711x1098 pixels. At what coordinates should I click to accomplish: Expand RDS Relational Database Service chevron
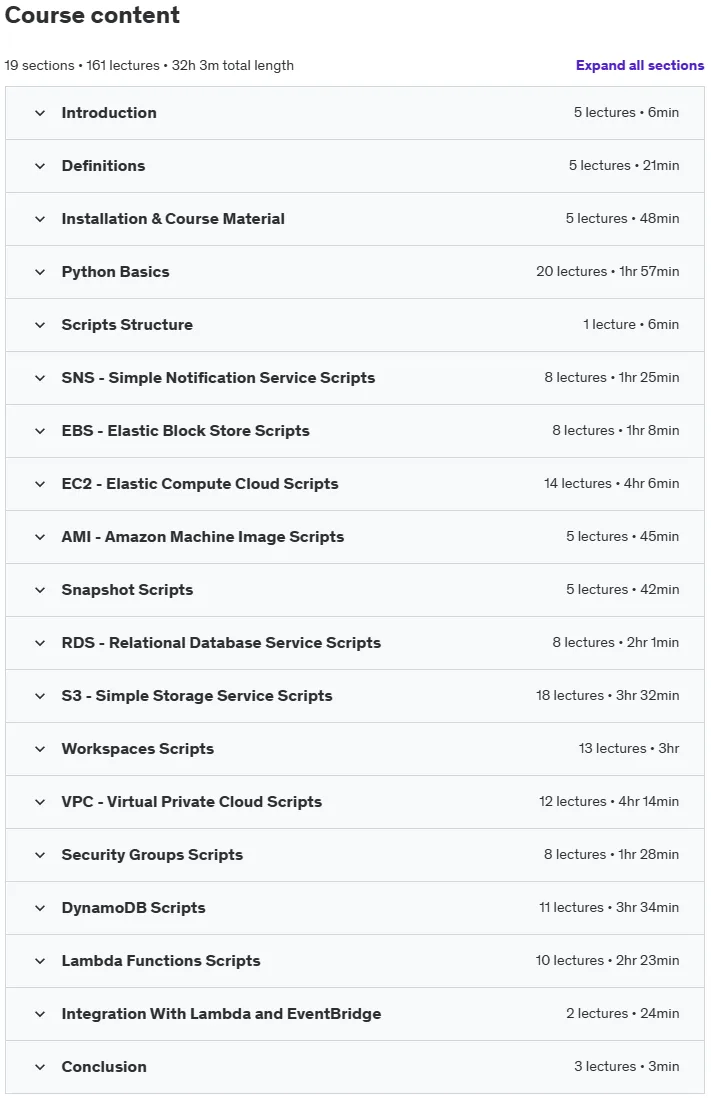tap(40, 643)
